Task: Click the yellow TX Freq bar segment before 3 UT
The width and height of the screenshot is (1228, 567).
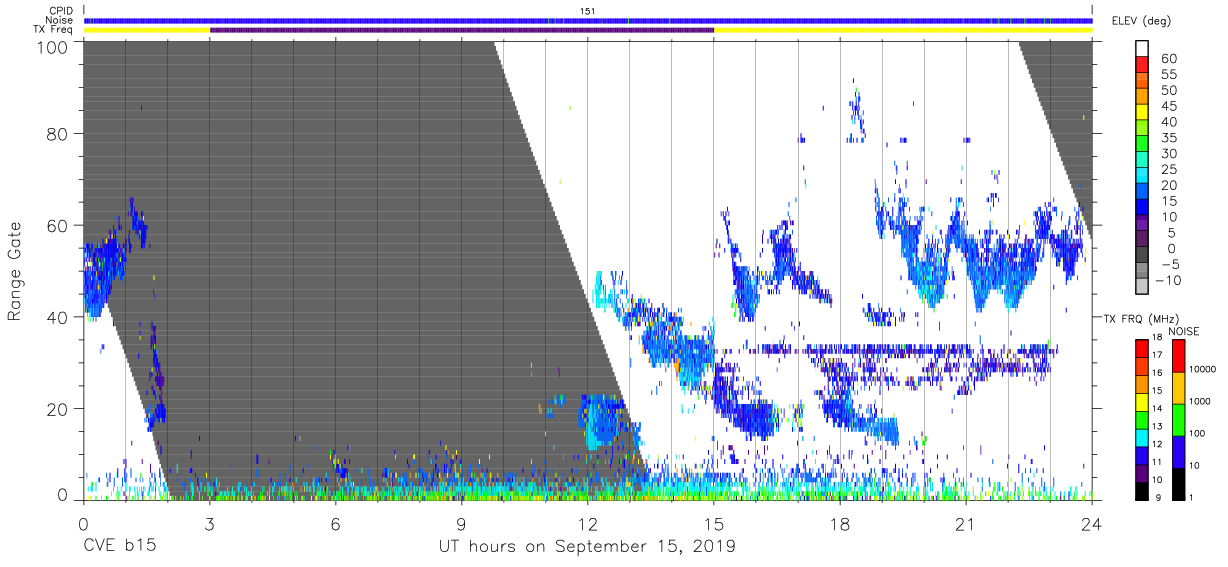Action: [x=147, y=30]
